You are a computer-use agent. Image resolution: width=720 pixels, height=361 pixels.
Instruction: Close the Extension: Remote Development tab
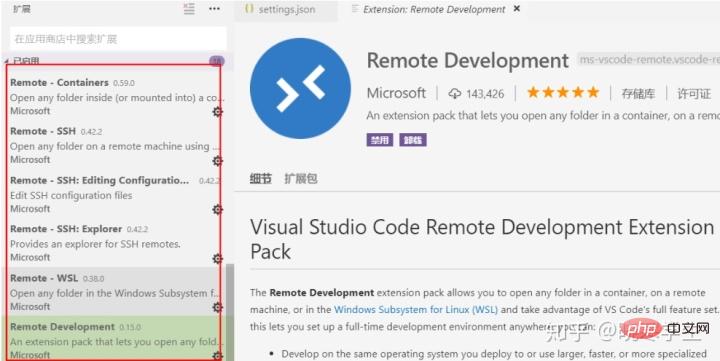coord(517,9)
